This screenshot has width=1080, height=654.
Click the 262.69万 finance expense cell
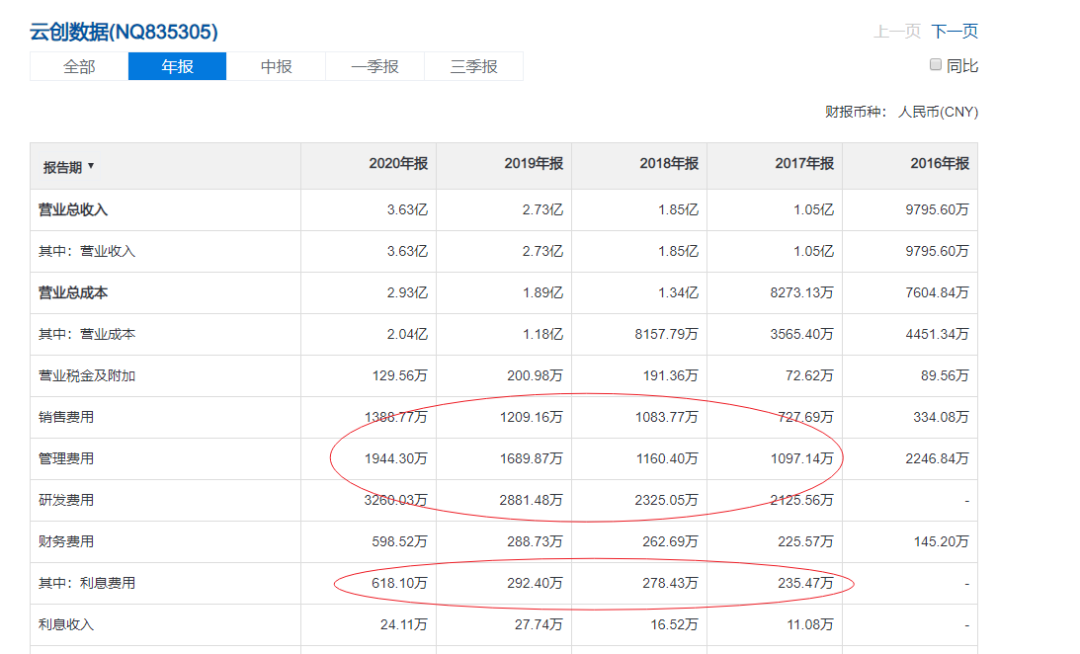[670, 542]
